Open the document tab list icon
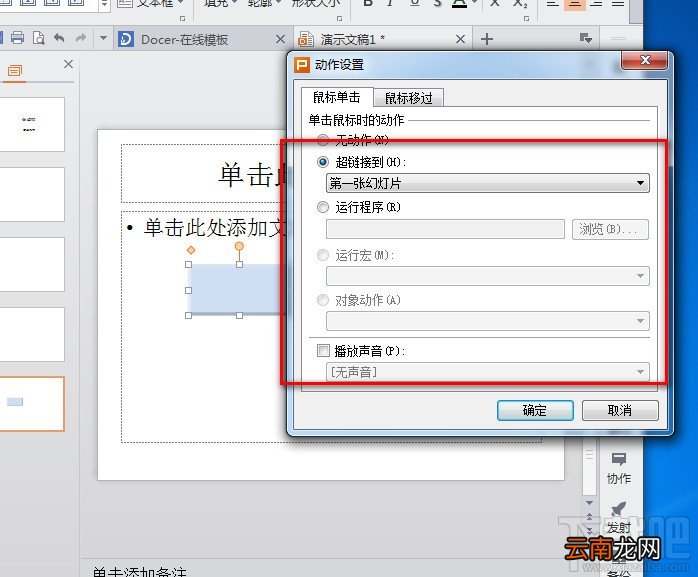 (586, 38)
